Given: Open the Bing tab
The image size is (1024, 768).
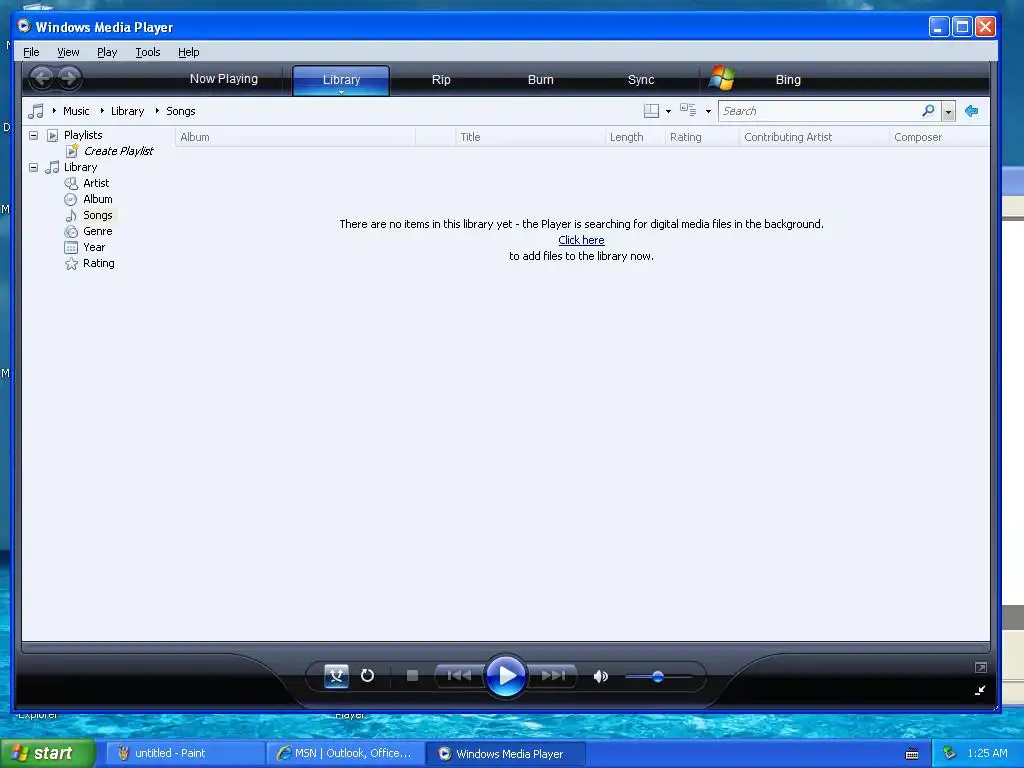Looking at the screenshot, I should click(788, 80).
